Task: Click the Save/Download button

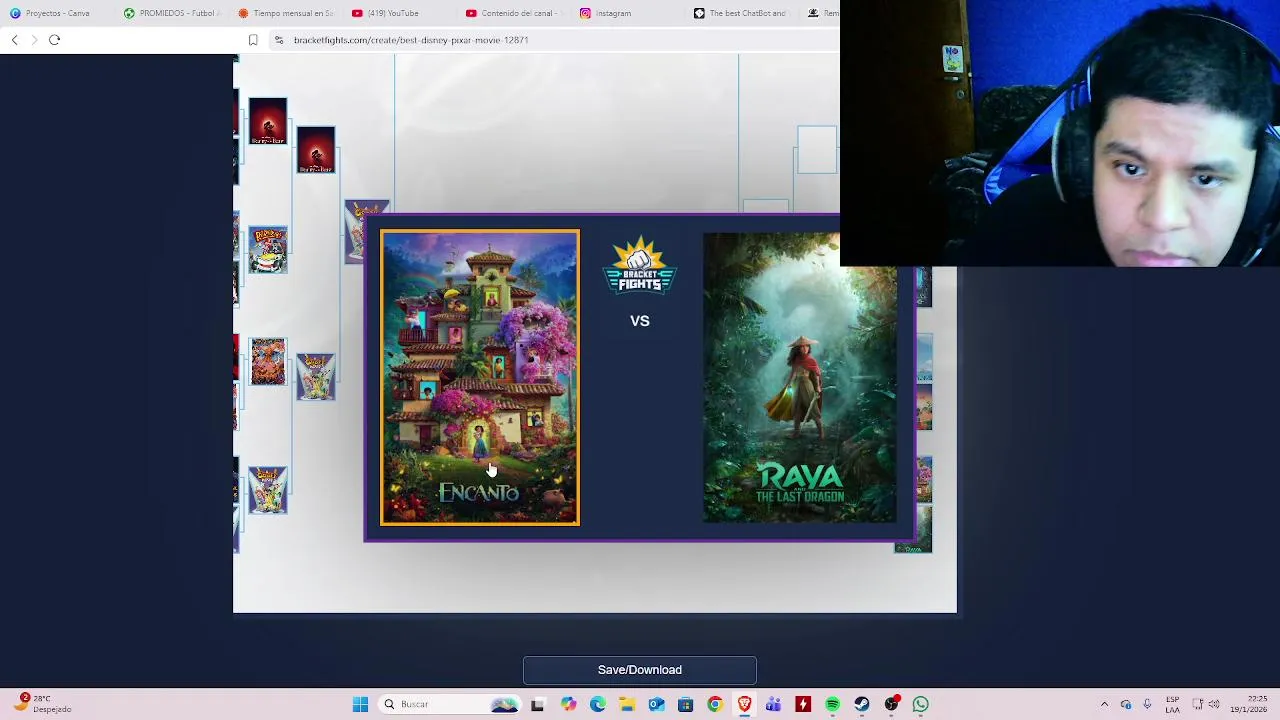Action: pos(640,670)
